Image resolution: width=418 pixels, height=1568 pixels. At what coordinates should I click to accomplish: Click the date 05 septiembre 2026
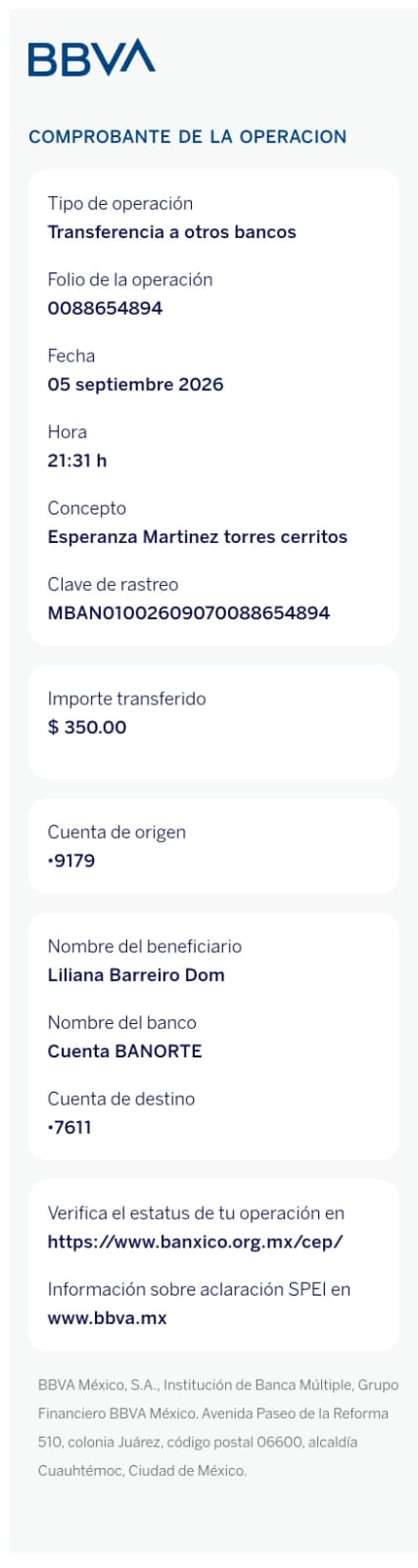coord(135,385)
